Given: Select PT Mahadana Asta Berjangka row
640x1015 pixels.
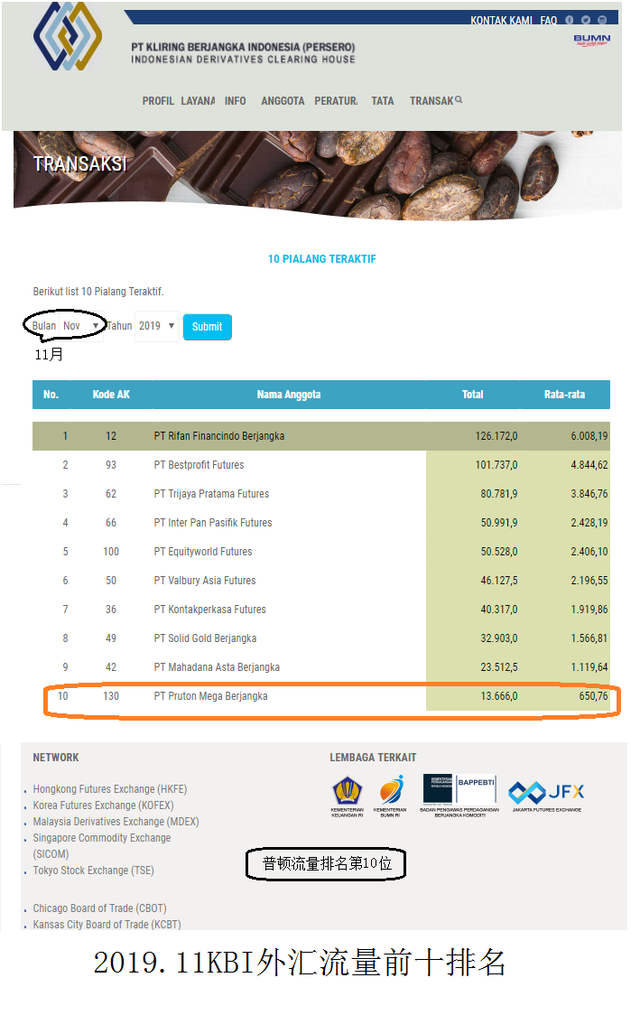Looking at the screenshot, I should tap(321, 667).
